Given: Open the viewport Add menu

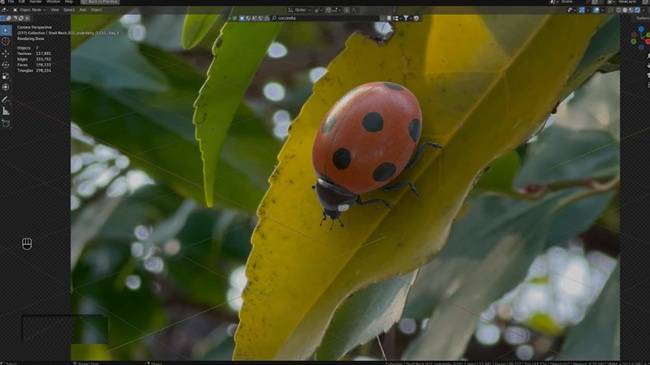Looking at the screenshot, I should 83,10.
